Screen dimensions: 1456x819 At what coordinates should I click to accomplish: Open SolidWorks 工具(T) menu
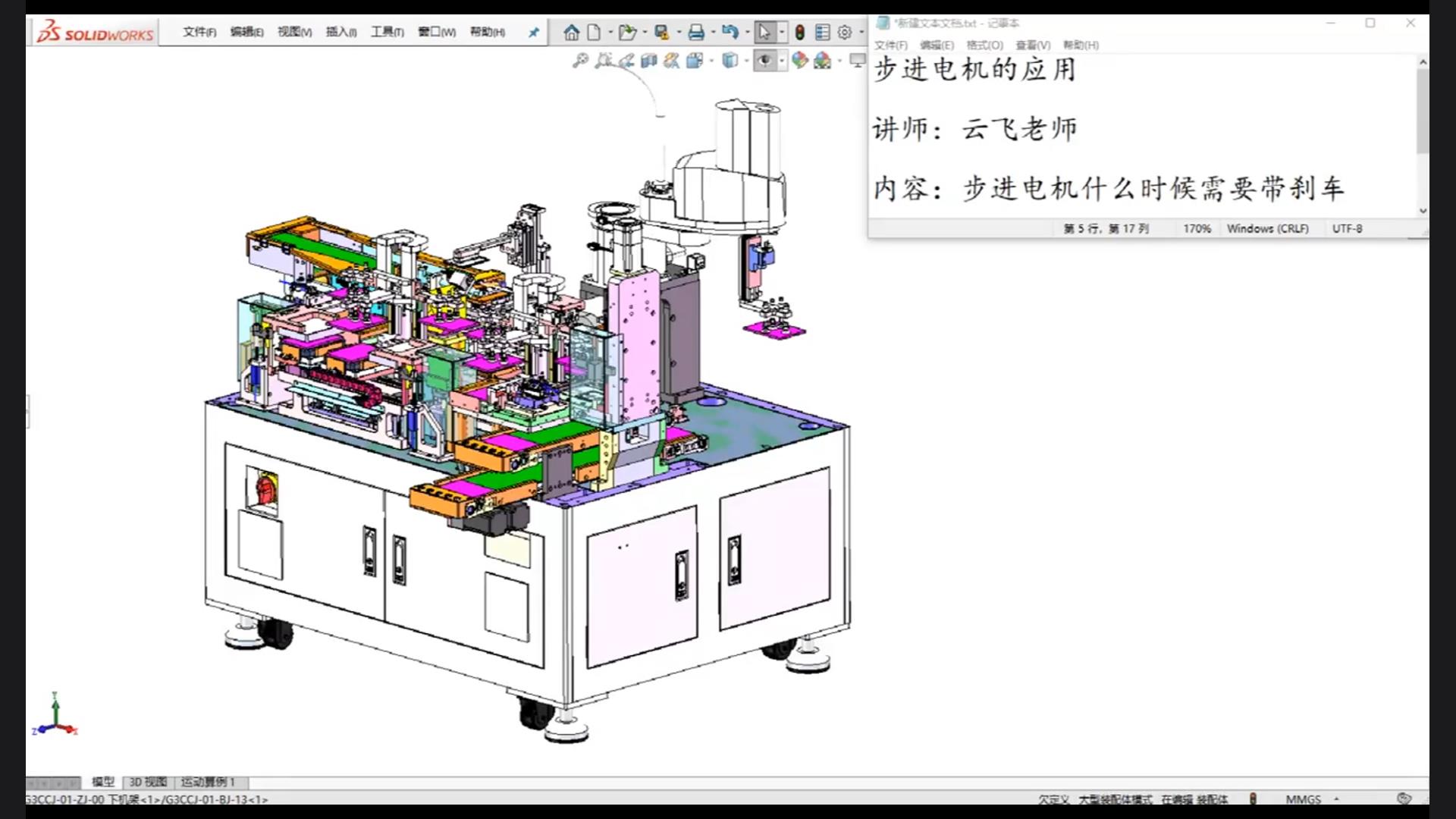[x=387, y=32]
